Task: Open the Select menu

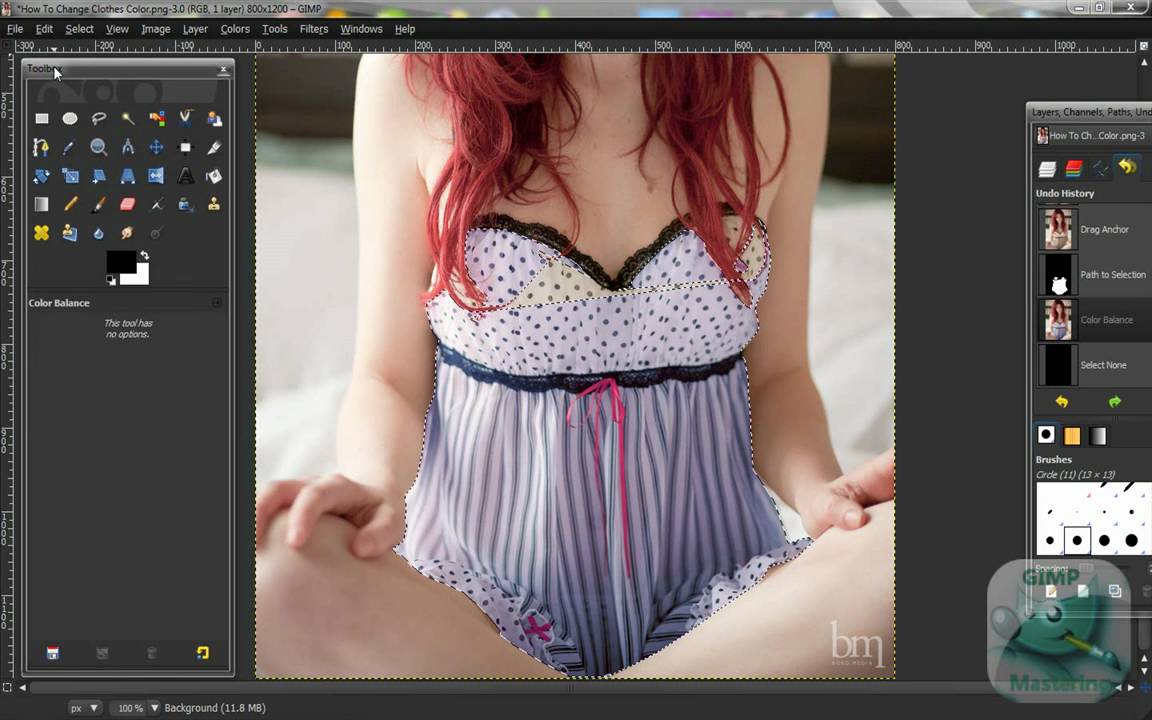Action: [79, 29]
